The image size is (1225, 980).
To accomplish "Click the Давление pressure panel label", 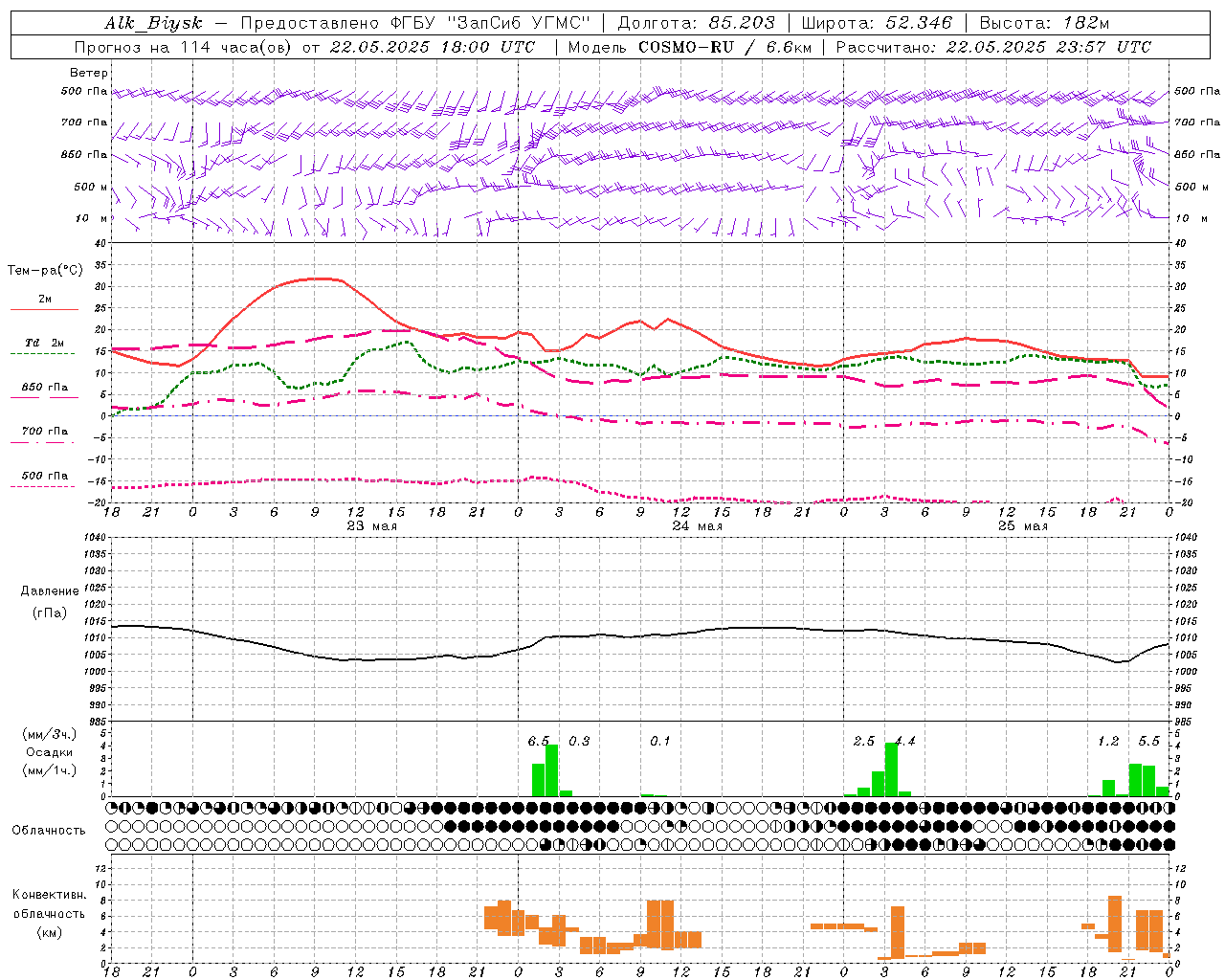I will click(48, 591).
